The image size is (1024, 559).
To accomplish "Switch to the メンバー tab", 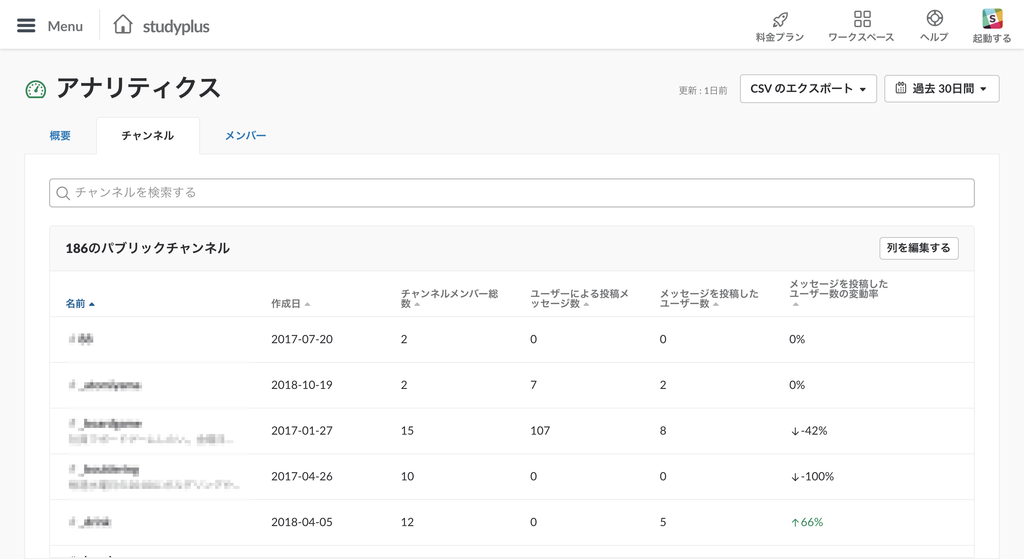I will pyautogui.click(x=246, y=136).
